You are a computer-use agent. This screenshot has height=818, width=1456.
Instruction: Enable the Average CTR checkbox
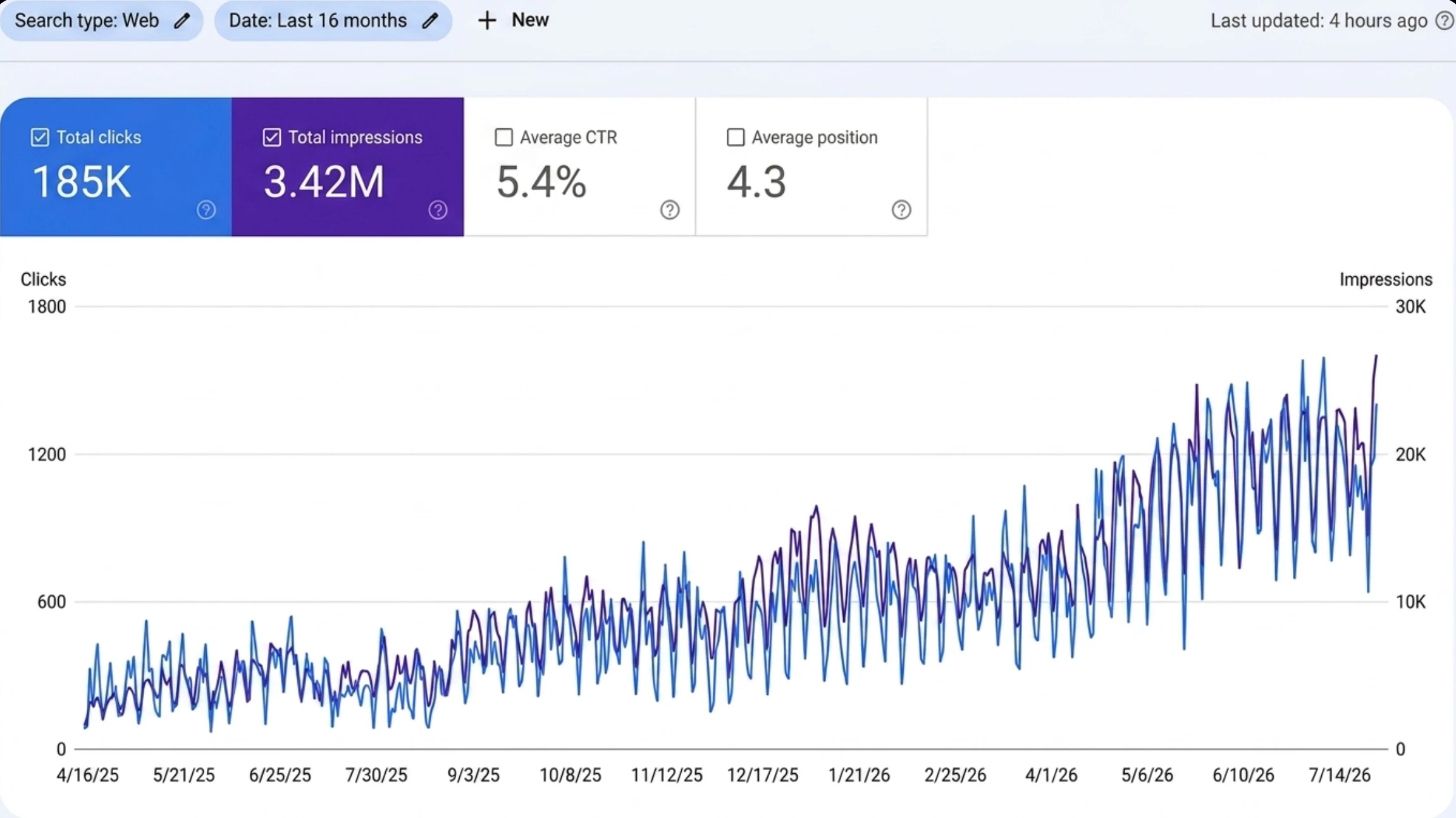(x=503, y=137)
